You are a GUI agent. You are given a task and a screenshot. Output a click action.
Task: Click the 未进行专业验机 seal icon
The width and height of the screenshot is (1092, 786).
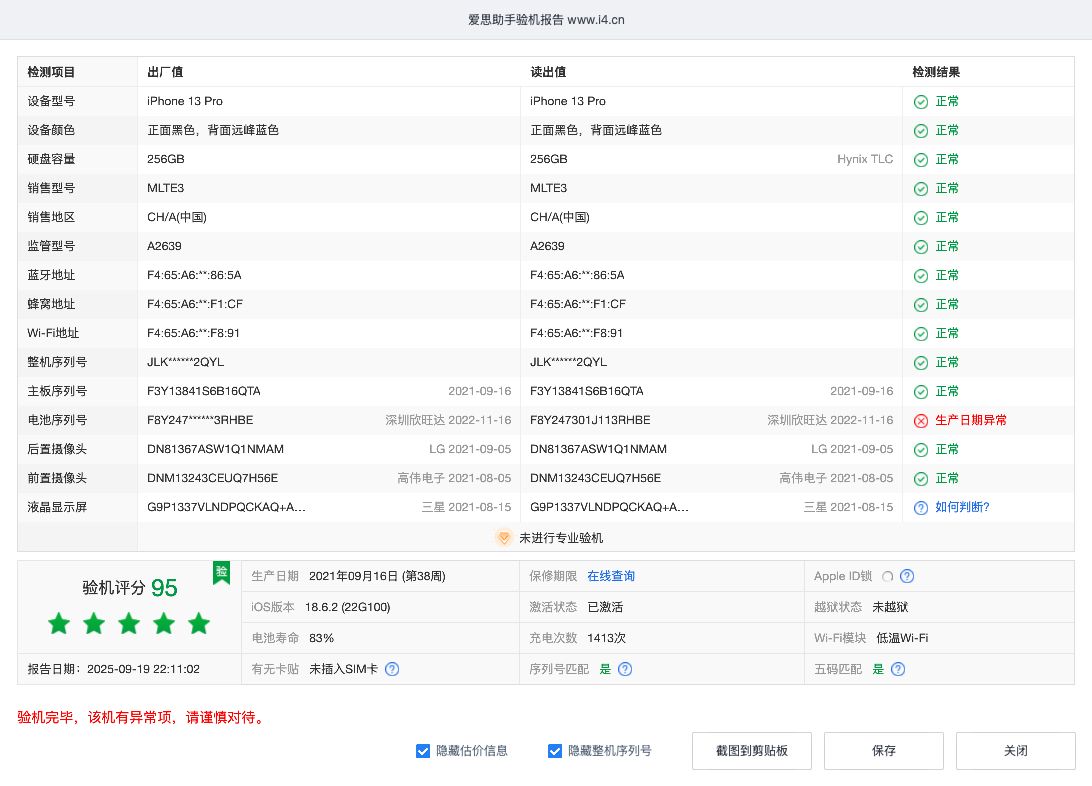pos(504,537)
